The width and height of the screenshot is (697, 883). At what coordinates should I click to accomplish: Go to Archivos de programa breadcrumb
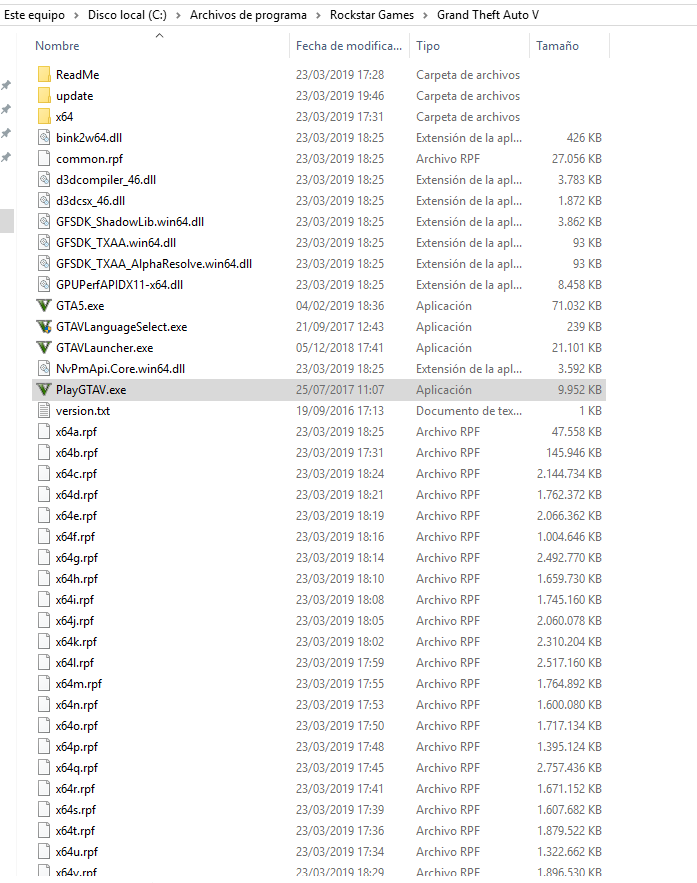(248, 15)
